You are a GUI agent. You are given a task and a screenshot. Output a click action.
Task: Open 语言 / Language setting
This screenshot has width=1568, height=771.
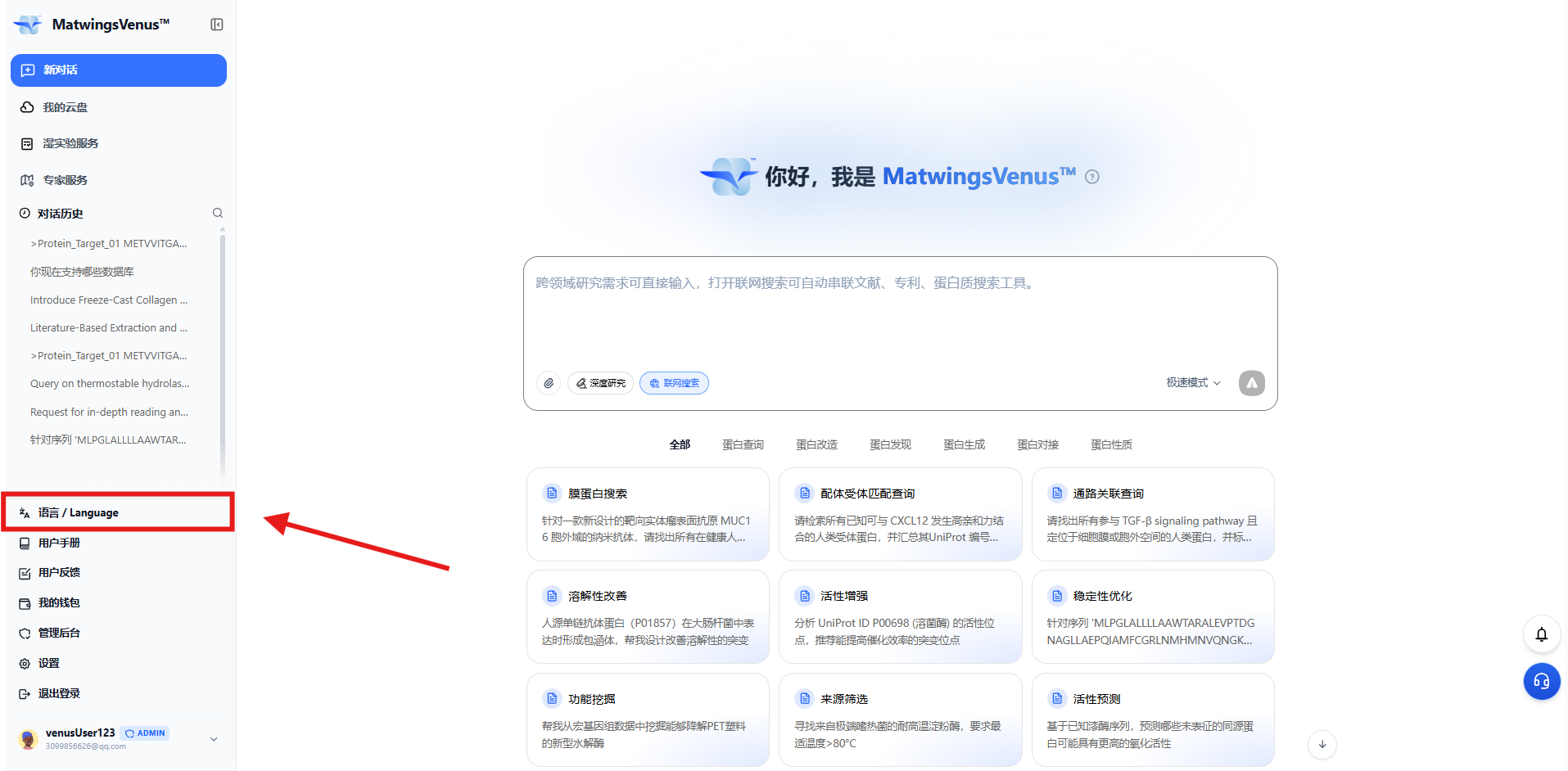[119, 512]
